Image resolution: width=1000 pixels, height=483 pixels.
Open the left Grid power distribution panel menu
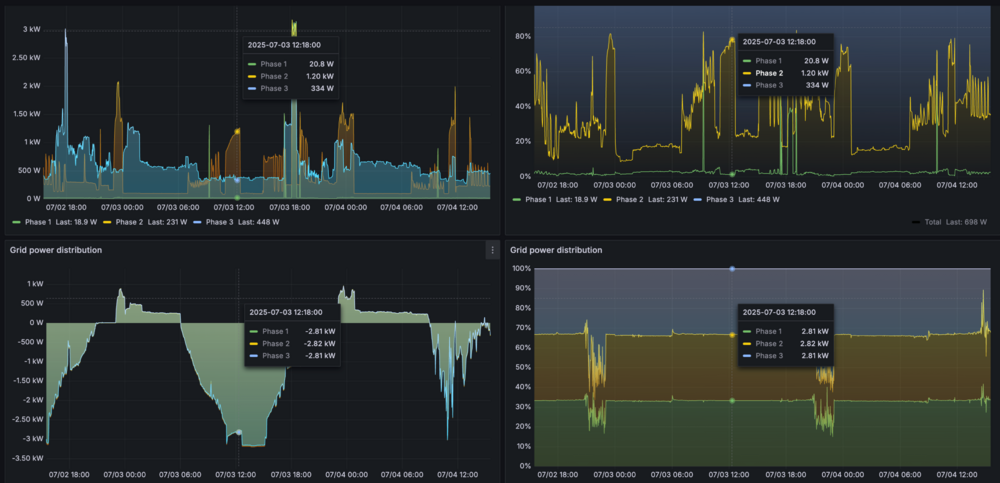(491, 249)
